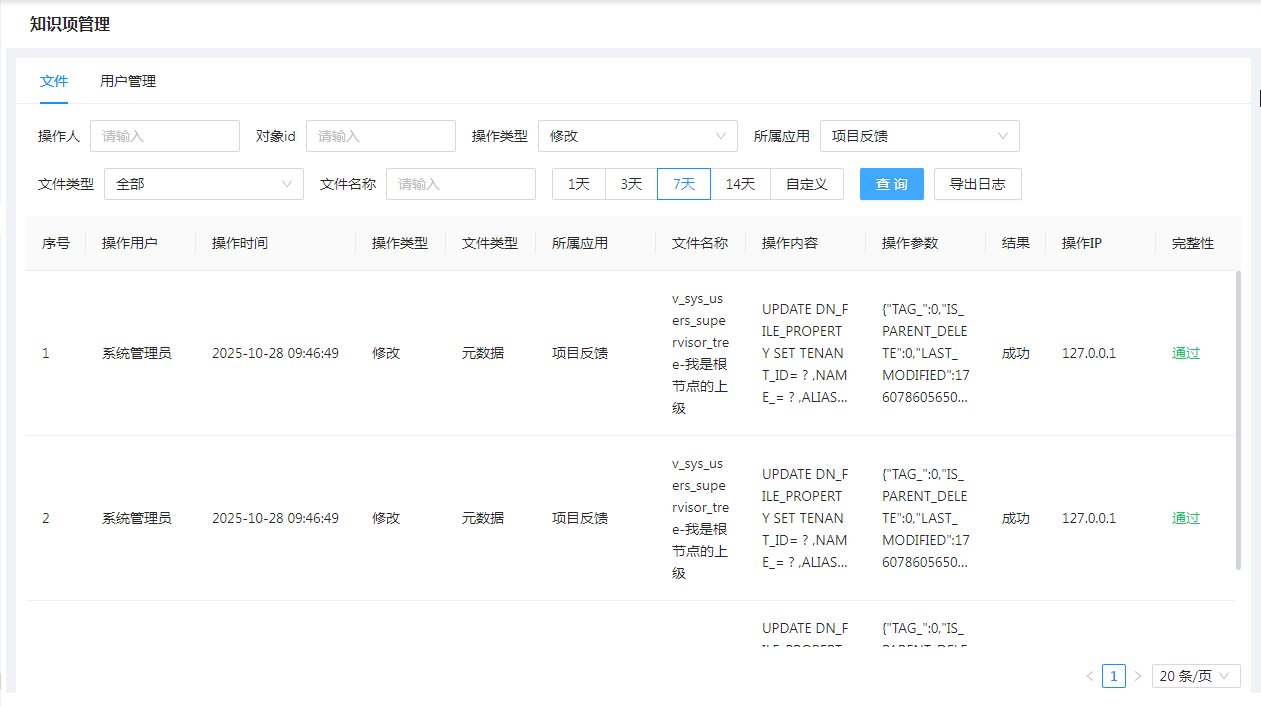Open the 文件类型 dropdown showing 全部
Viewport: 1261px width, 707px height.
203,184
